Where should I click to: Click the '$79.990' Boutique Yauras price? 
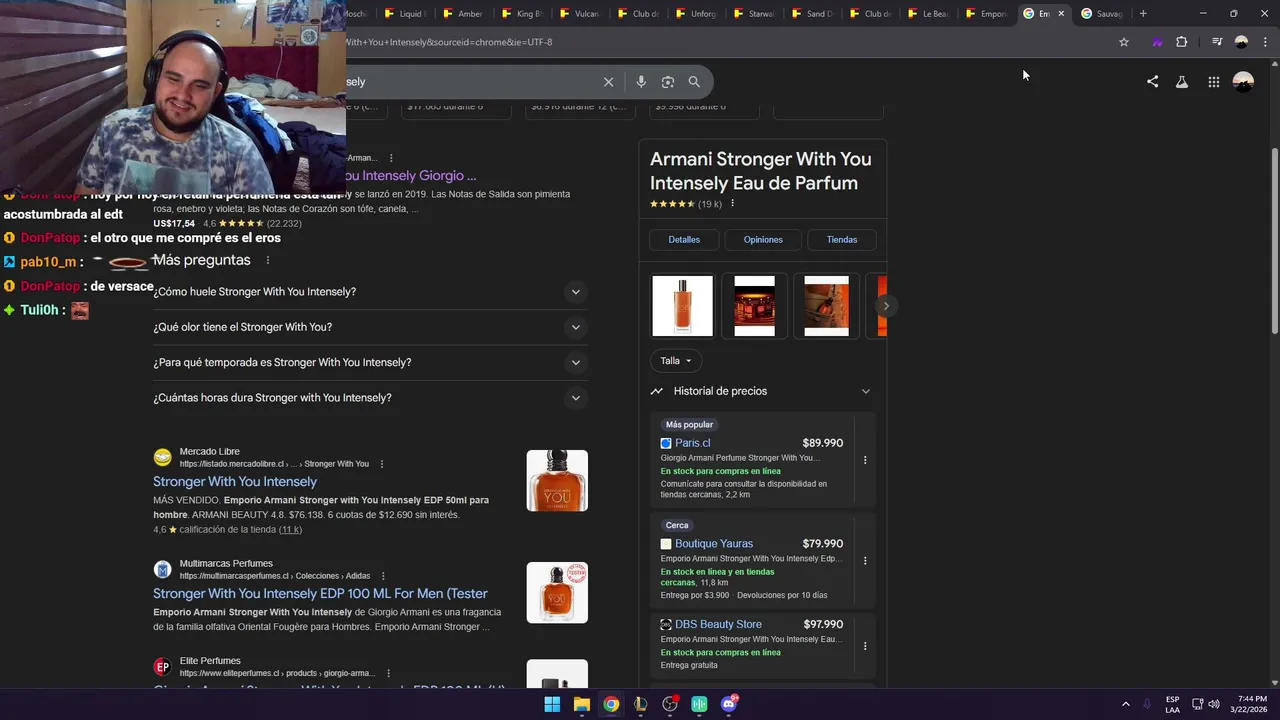[x=822, y=544]
